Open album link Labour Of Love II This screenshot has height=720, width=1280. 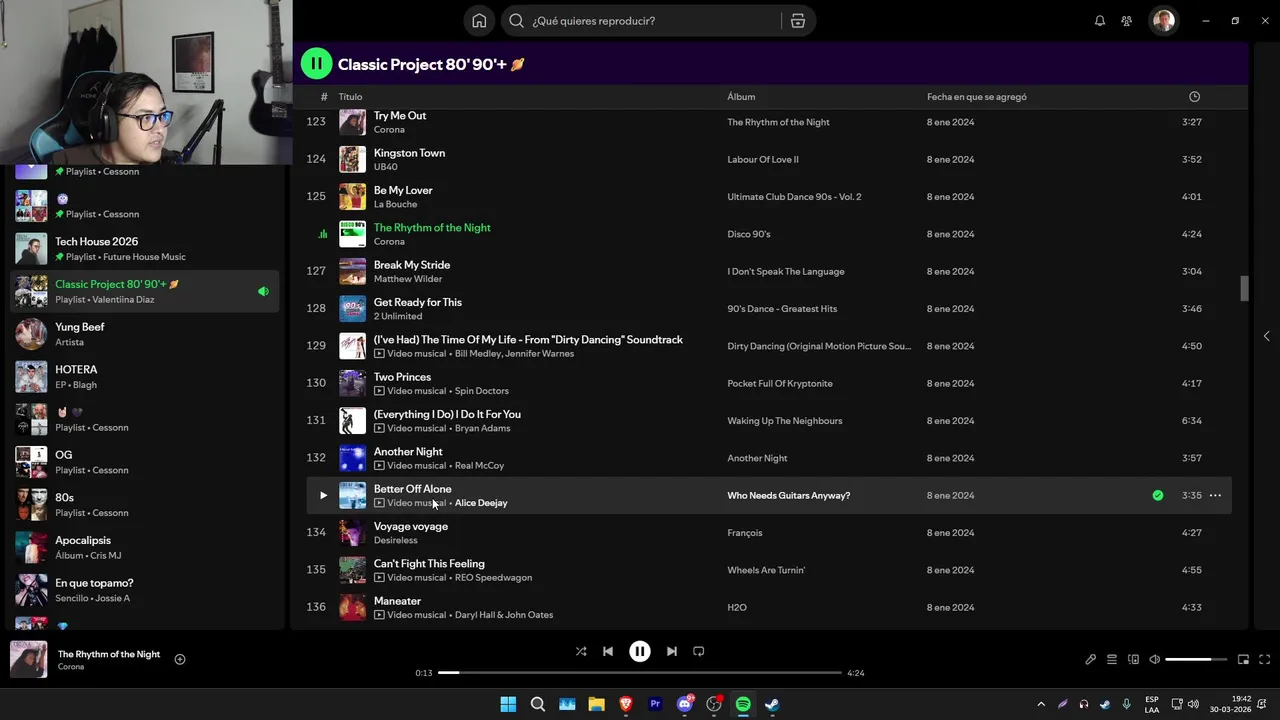click(x=763, y=159)
